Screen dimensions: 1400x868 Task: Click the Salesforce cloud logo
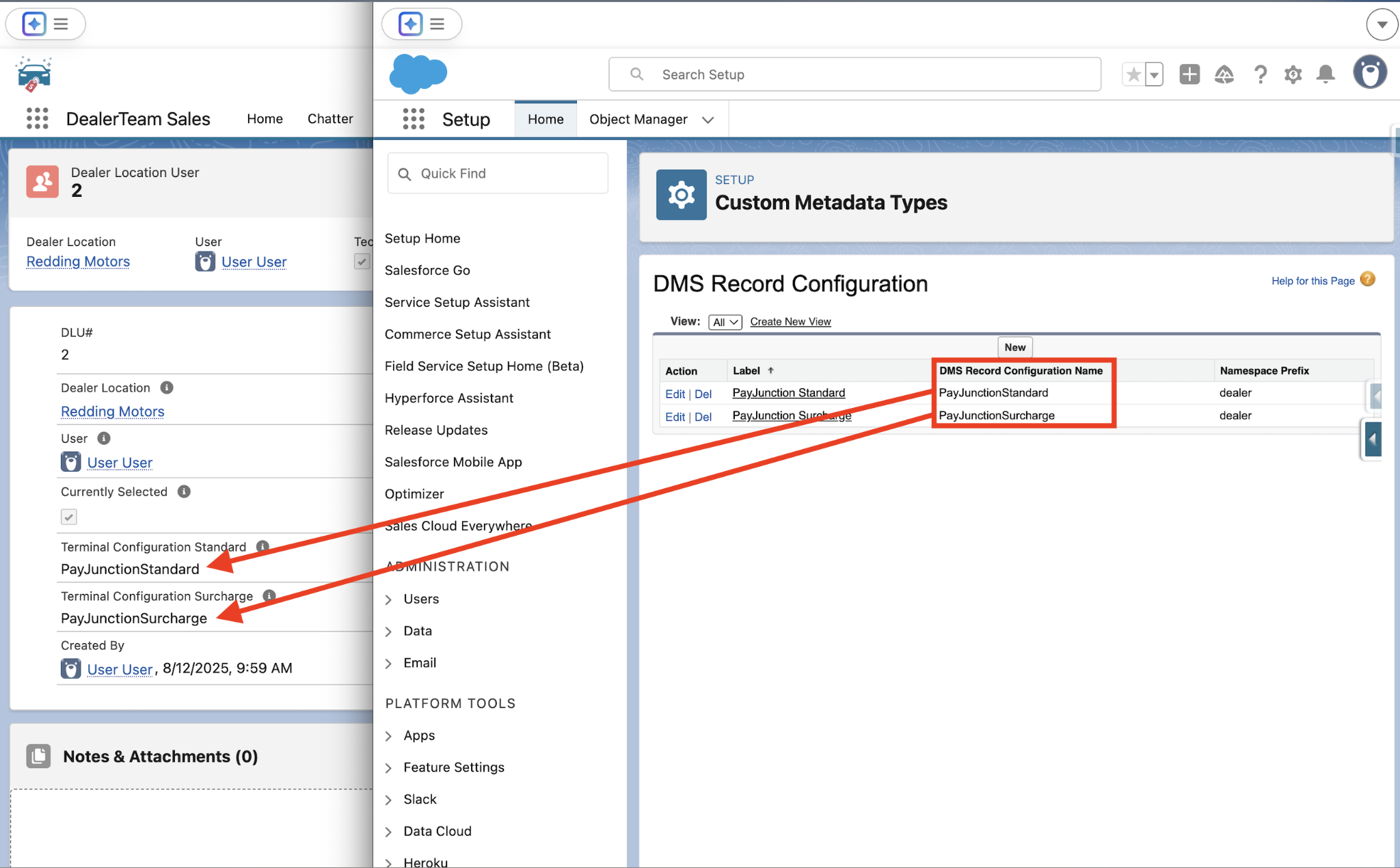[x=418, y=73]
